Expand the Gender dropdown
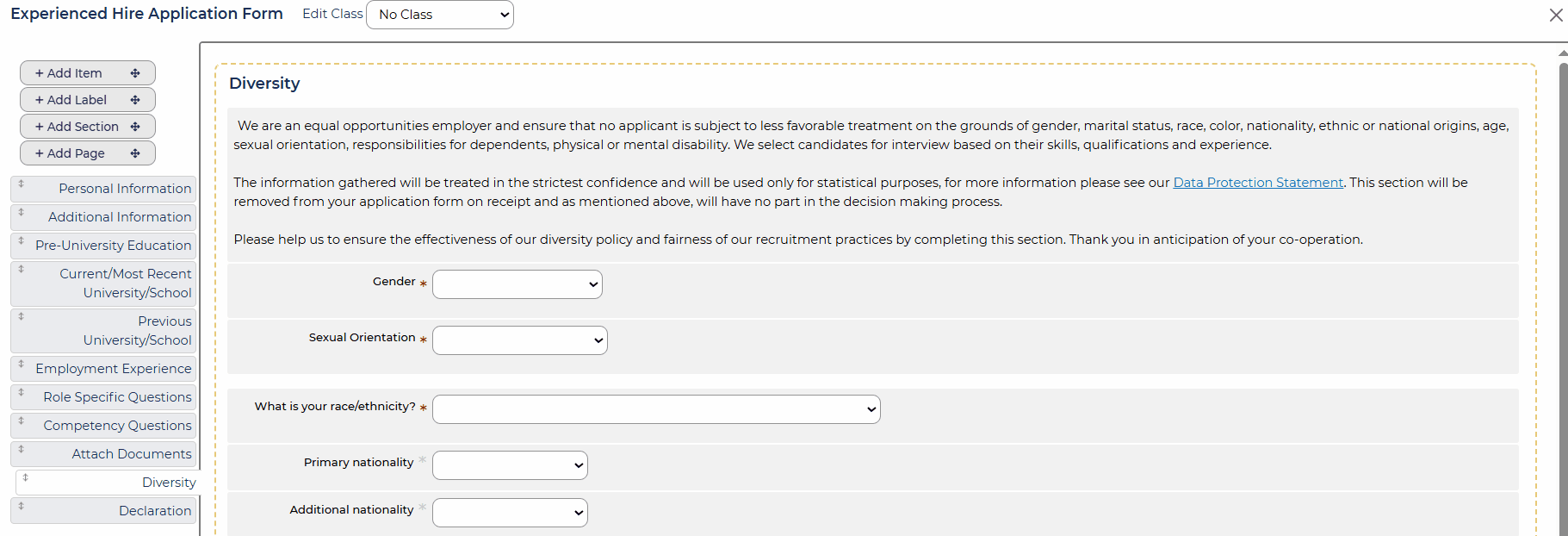1568x536 pixels. (517, 284)
